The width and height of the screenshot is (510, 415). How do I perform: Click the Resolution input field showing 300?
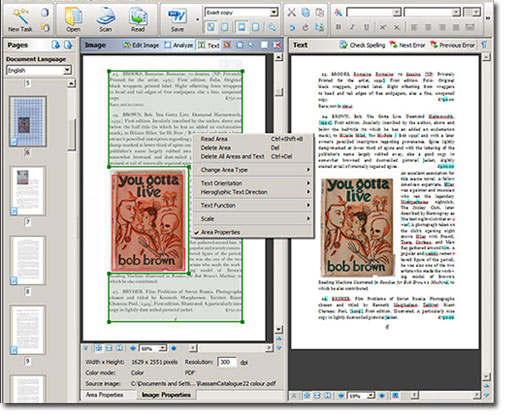point(227,362)
